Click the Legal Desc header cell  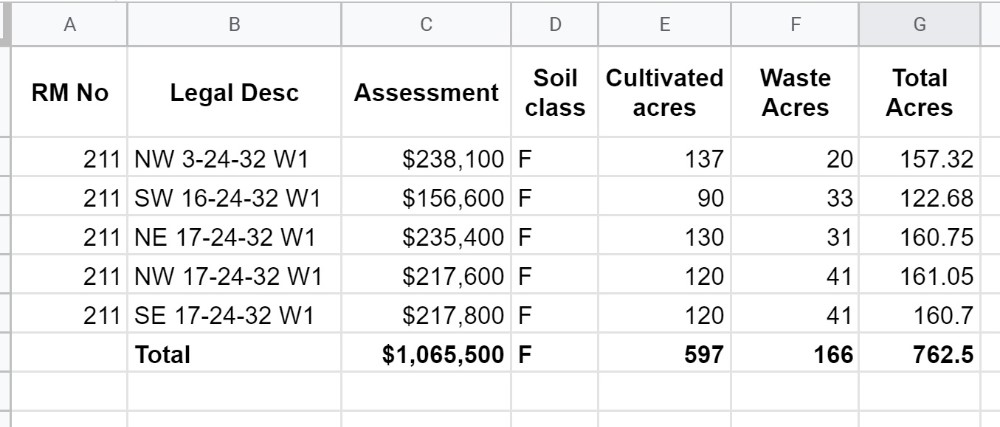coord(234,92)
